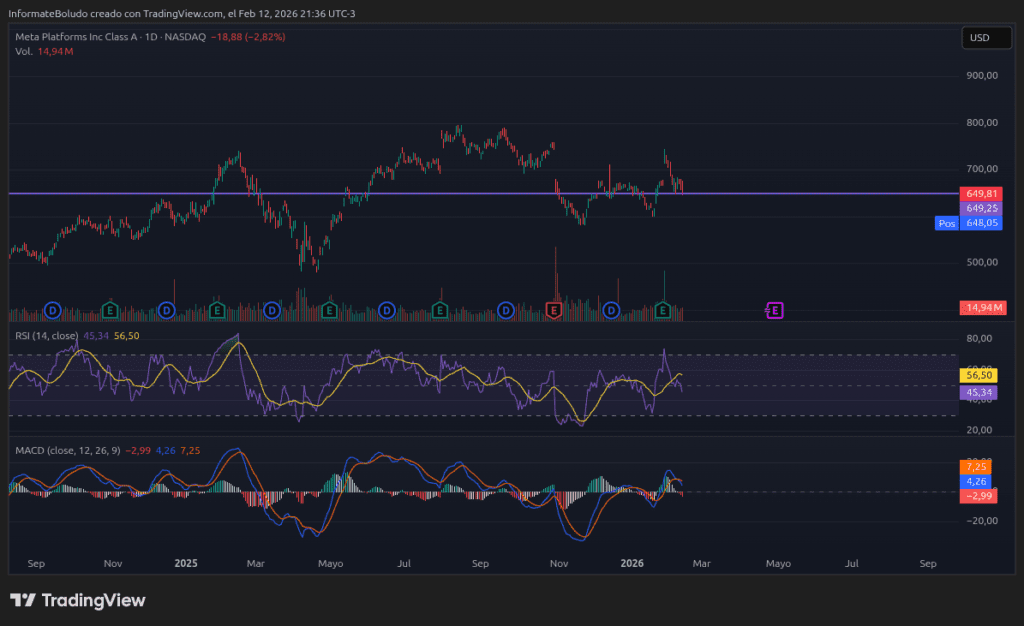
Task: Click the Vol. volume indicator legend
Action: (24, 51)
